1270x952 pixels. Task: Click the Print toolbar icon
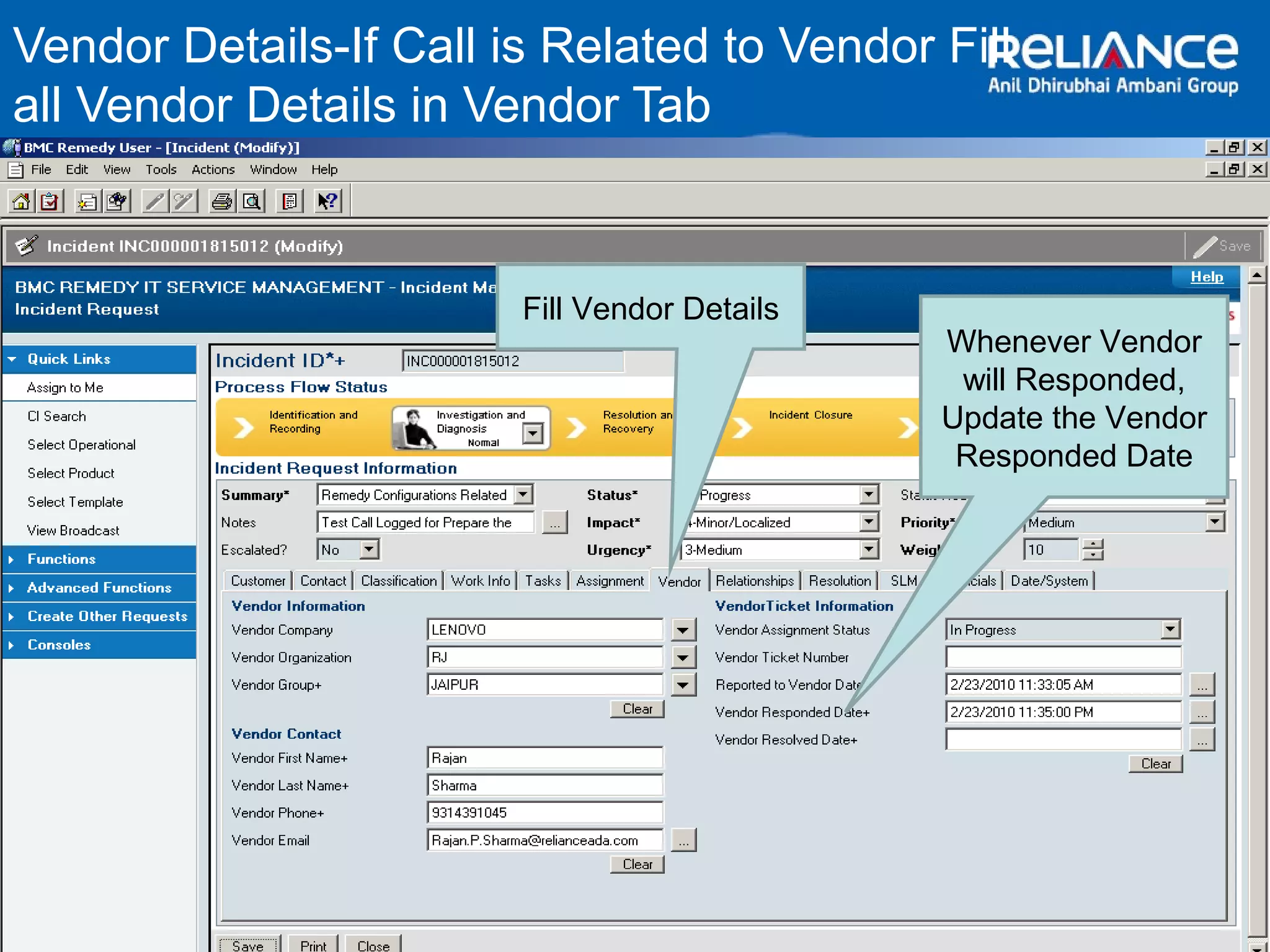(222, 201)
